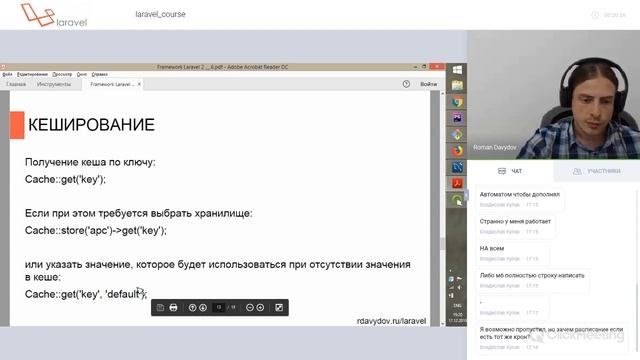Zoom out with the minus circle icon
Screen dimensions: 640x360
tap(250, 307)
